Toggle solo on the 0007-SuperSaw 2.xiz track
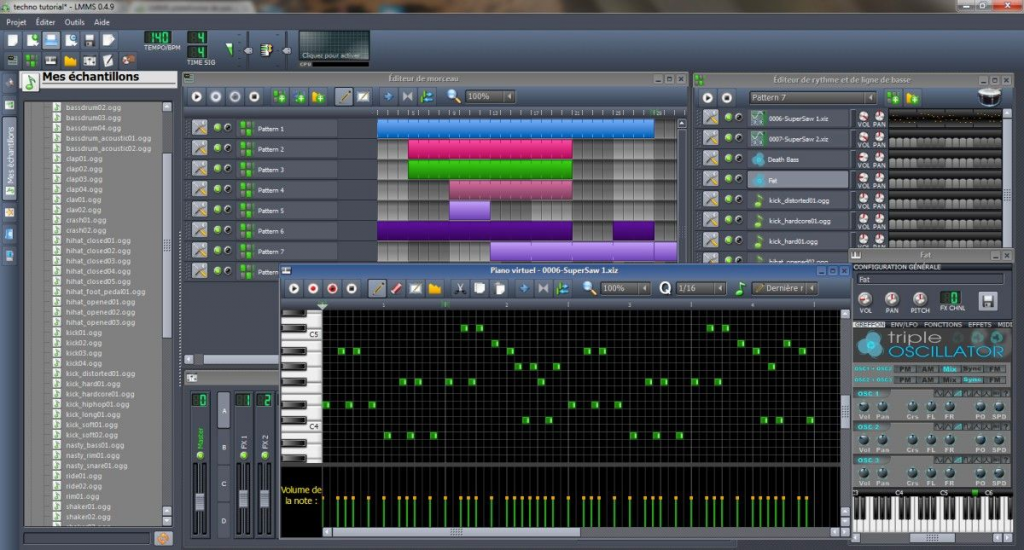 pyautogui.click(x=739, y=138)
